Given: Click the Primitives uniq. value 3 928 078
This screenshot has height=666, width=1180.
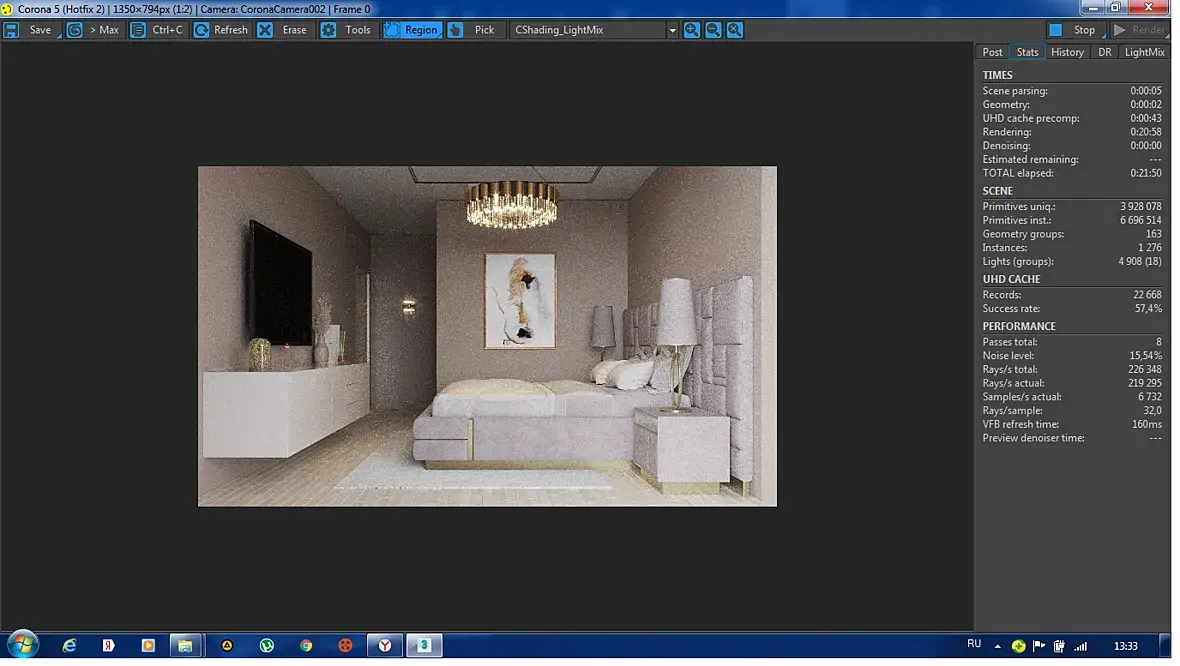Looking at the screenshot, I should [1141, 207].
